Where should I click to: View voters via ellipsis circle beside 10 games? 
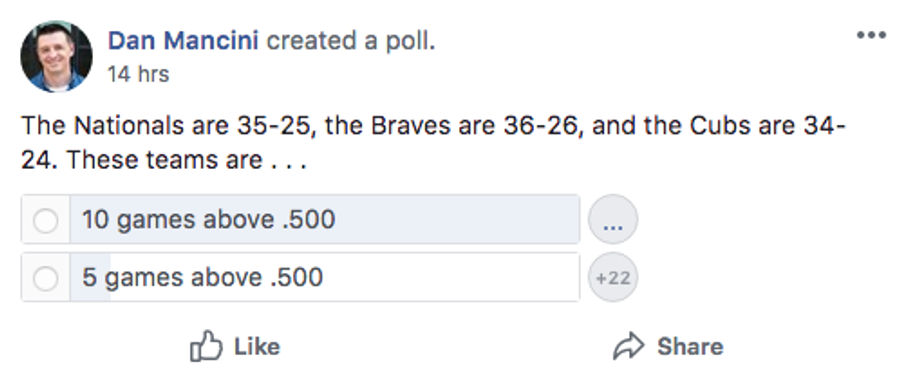click(x=613, y=219)
